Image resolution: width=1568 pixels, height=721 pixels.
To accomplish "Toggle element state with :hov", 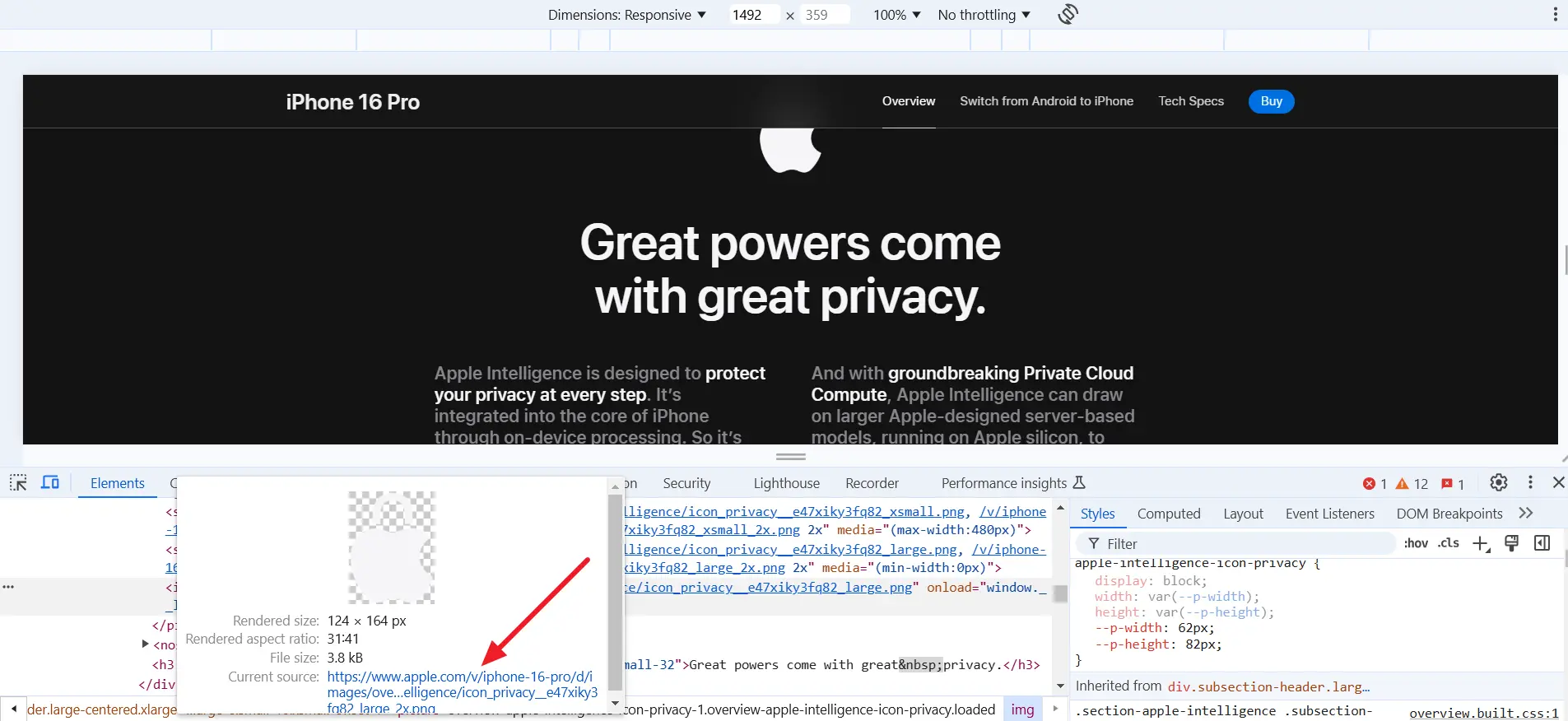I will pyautogui.click(x=1416, y=543).
